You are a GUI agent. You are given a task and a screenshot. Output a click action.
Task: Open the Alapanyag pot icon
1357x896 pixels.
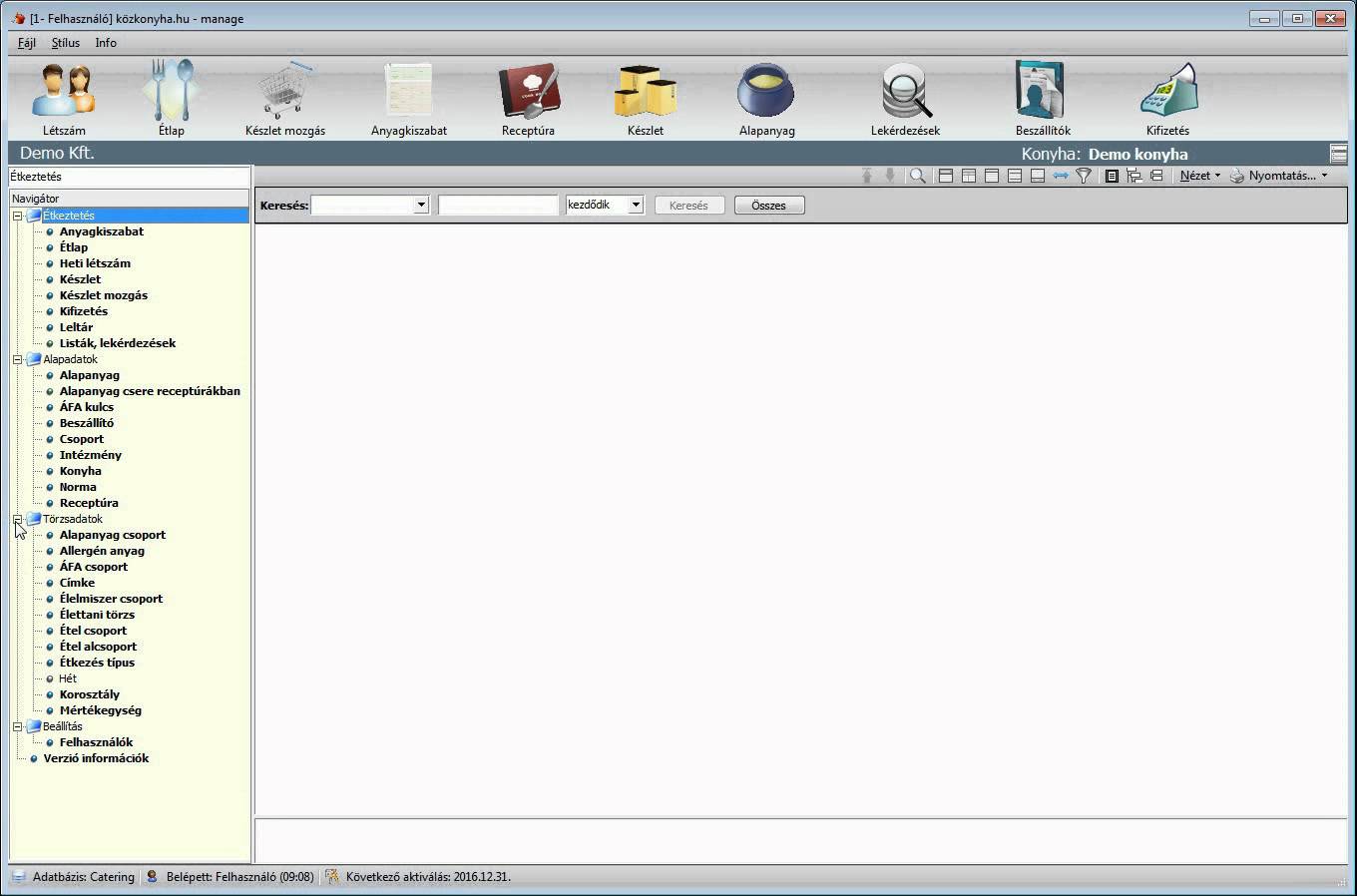(766, 92)
